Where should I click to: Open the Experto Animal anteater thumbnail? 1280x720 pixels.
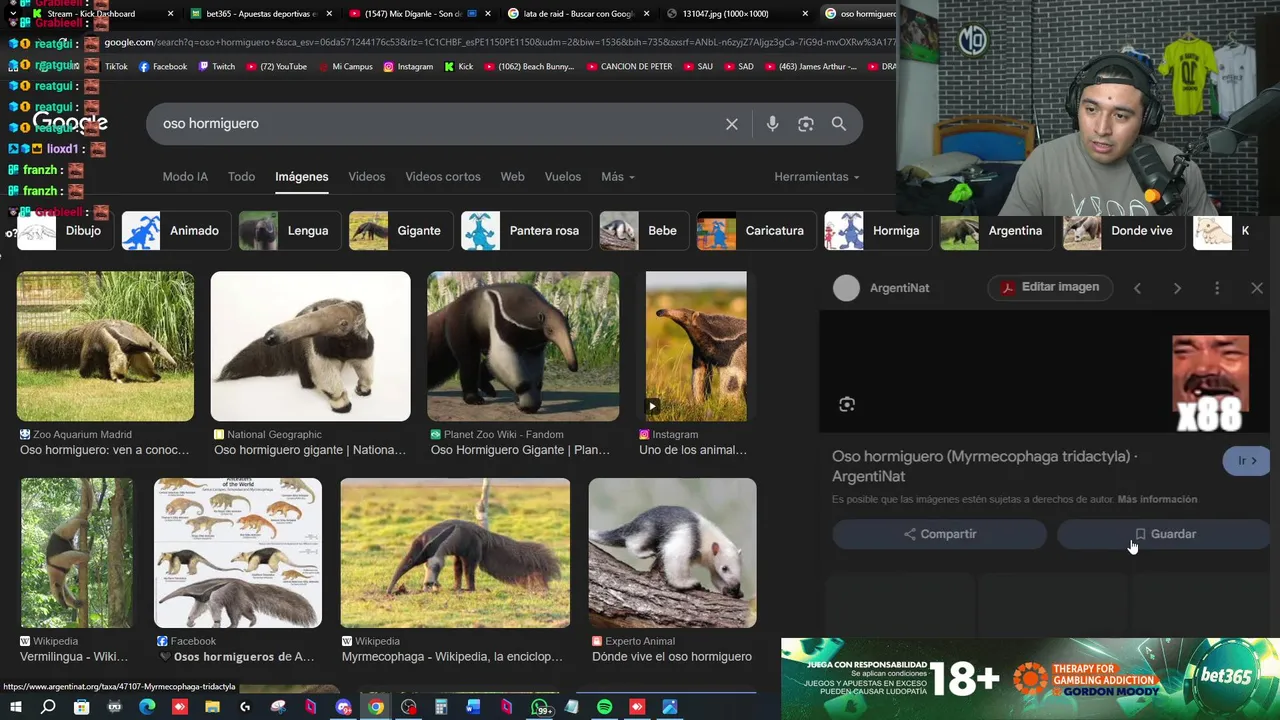click(672, 553)
